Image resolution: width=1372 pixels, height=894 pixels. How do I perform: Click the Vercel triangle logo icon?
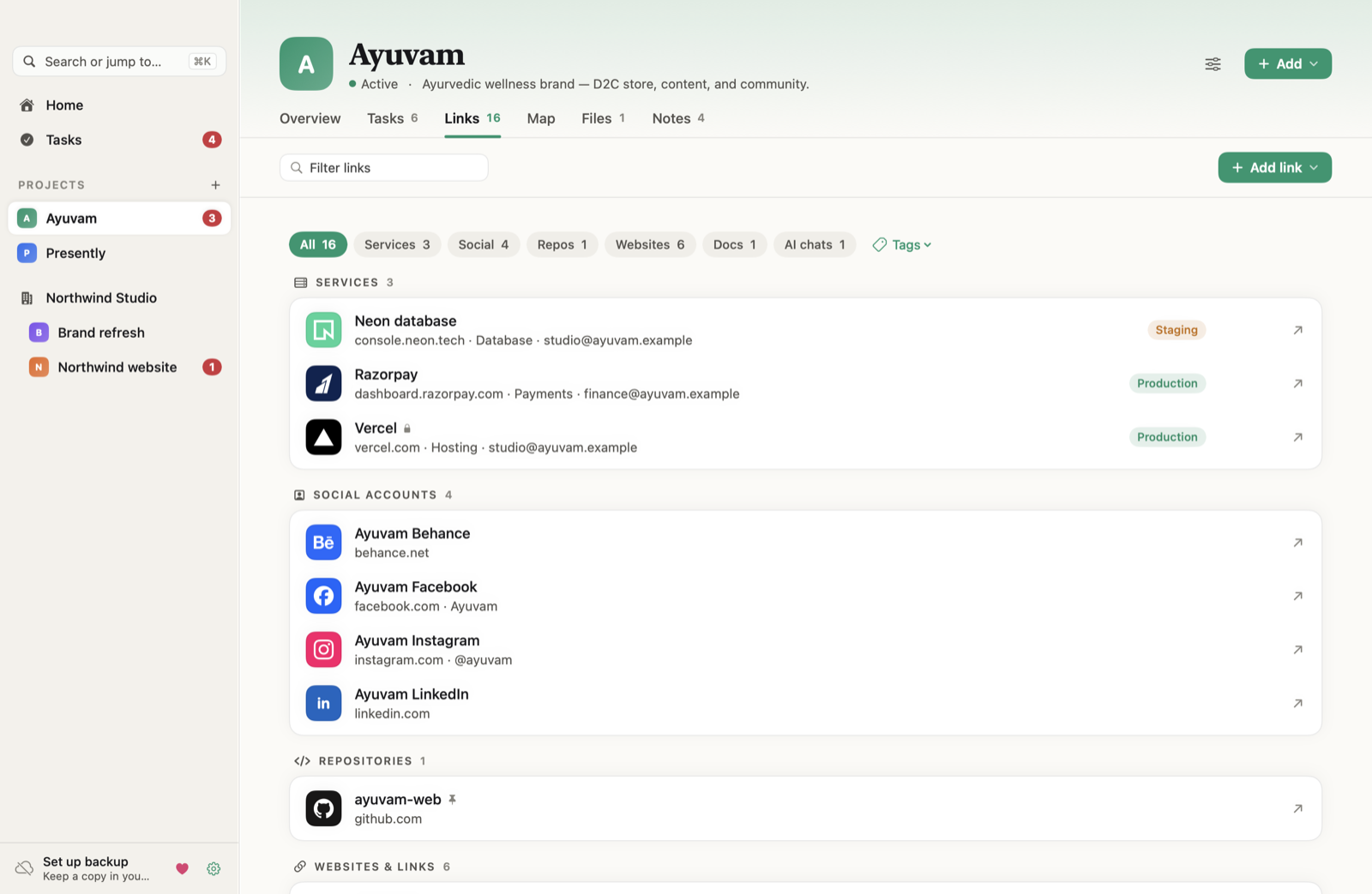(323, 437)
